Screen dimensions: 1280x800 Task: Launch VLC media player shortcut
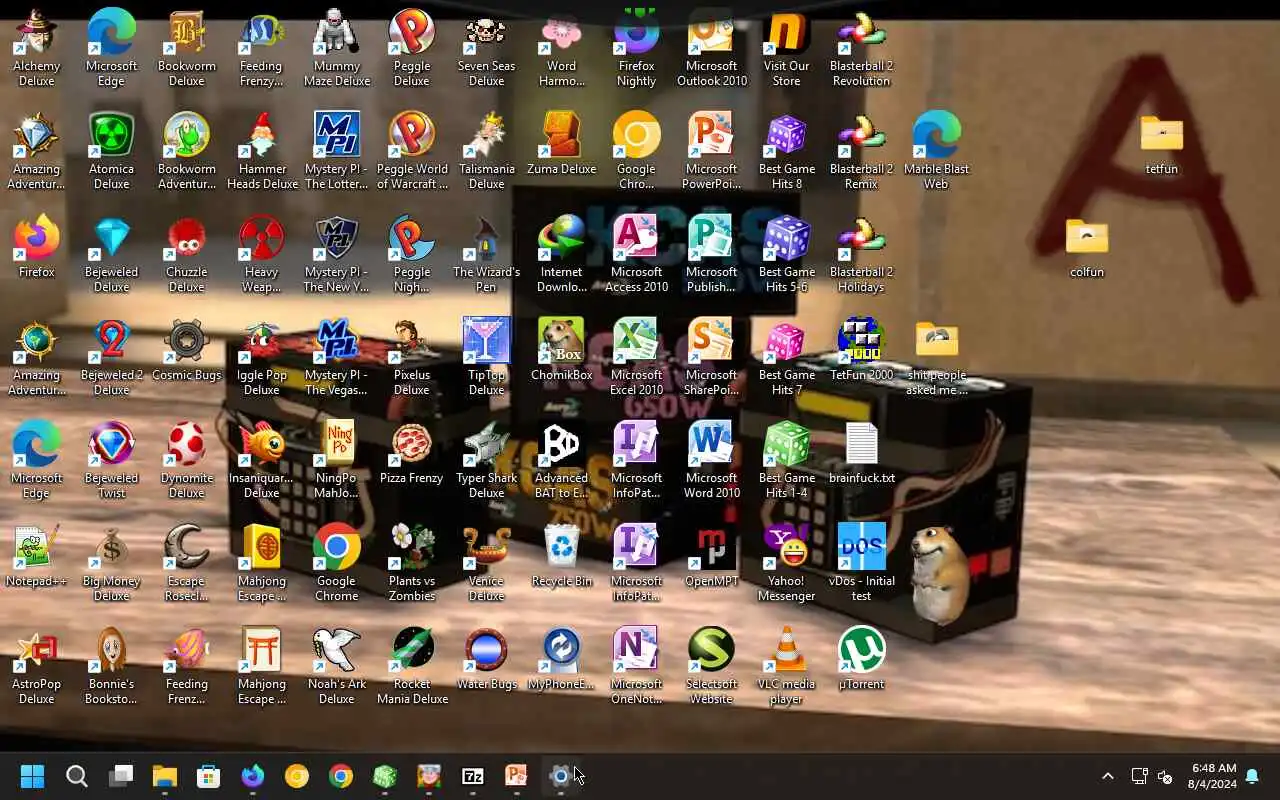click(787, 666)
